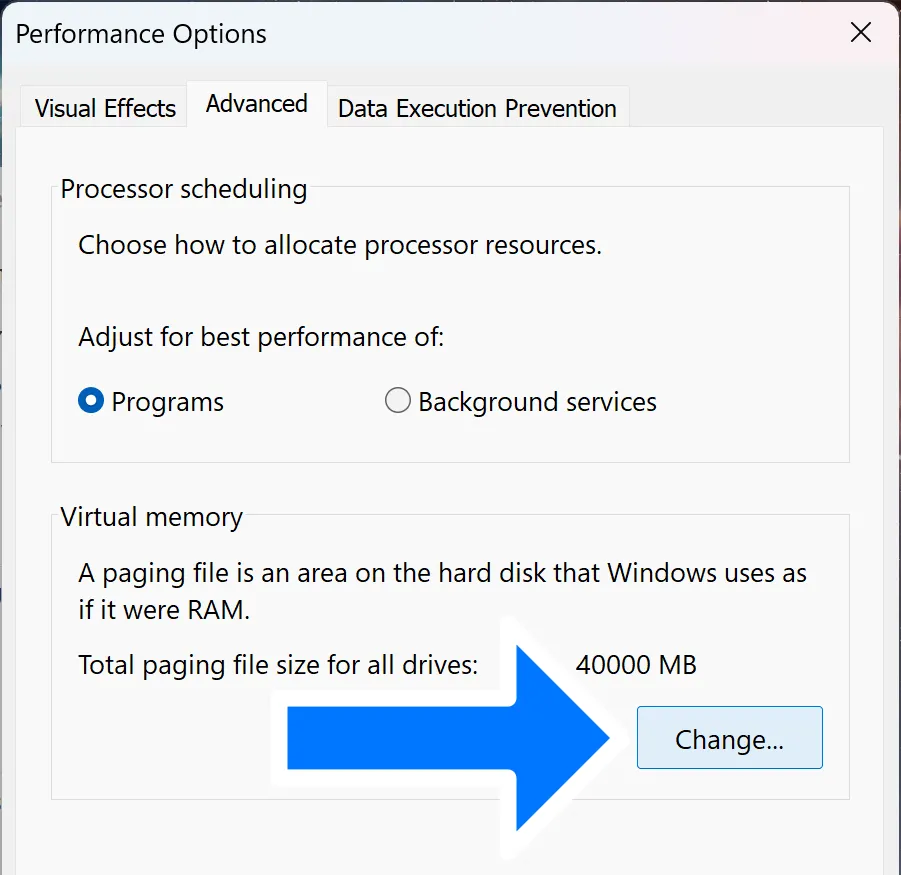The height and width of the screenshot is (875, 901).
Task: Click the 40000 MB paging size value
Action: click(x=636, y=664)
